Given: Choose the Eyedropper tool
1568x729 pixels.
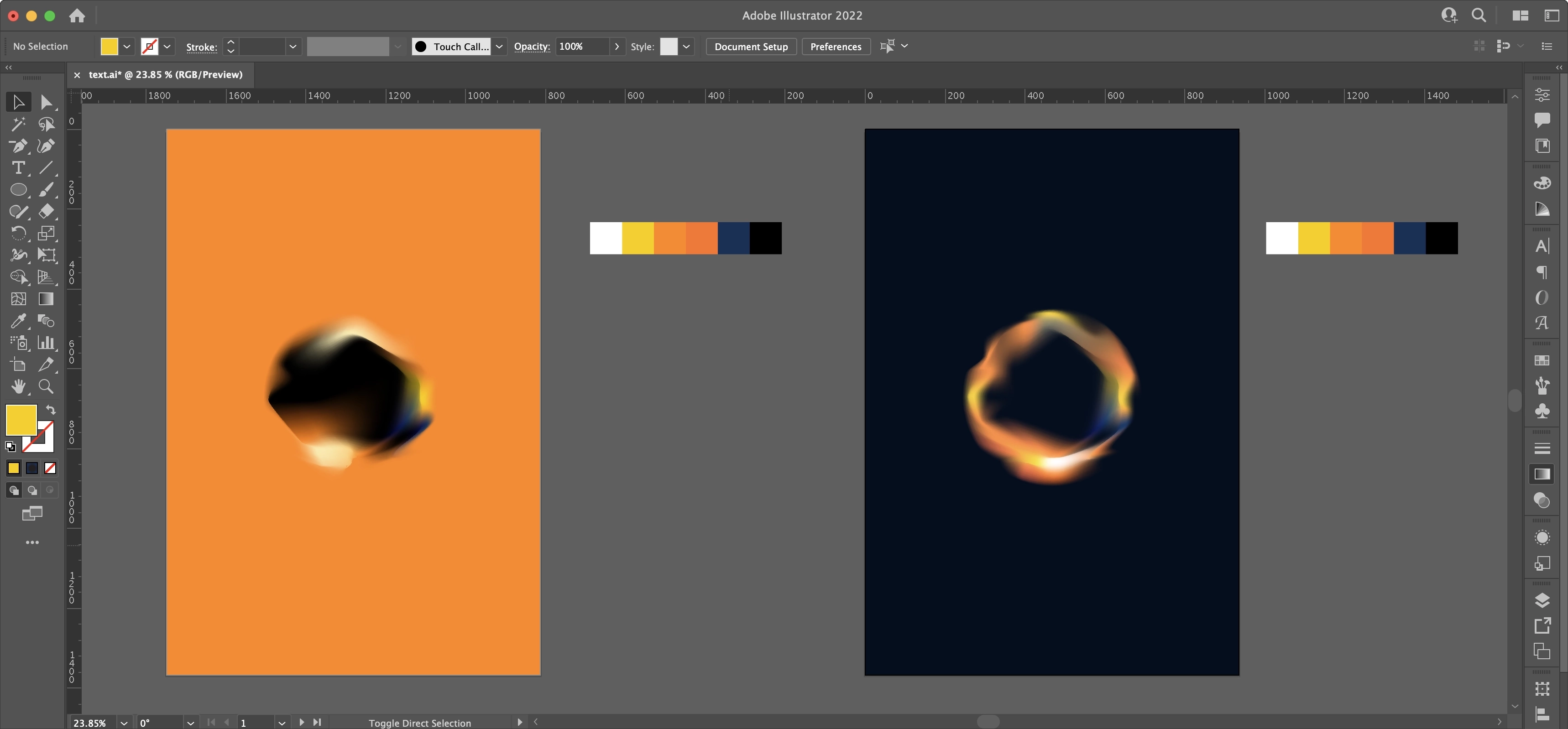Looking at the screenshot, I should click(x=18, y=321).
